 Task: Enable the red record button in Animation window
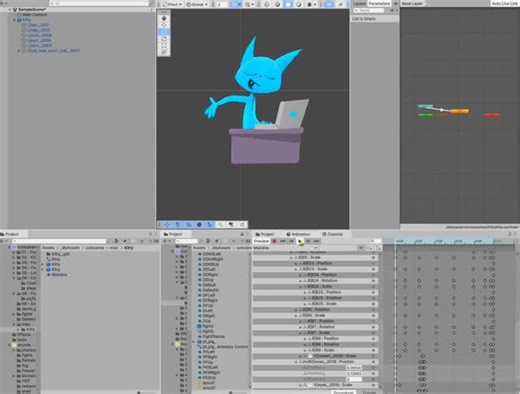(x=274, y=241)
